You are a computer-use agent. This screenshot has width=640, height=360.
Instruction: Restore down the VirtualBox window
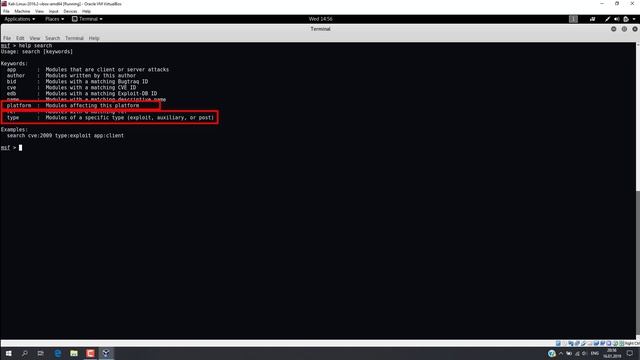(x=617, y=3)
